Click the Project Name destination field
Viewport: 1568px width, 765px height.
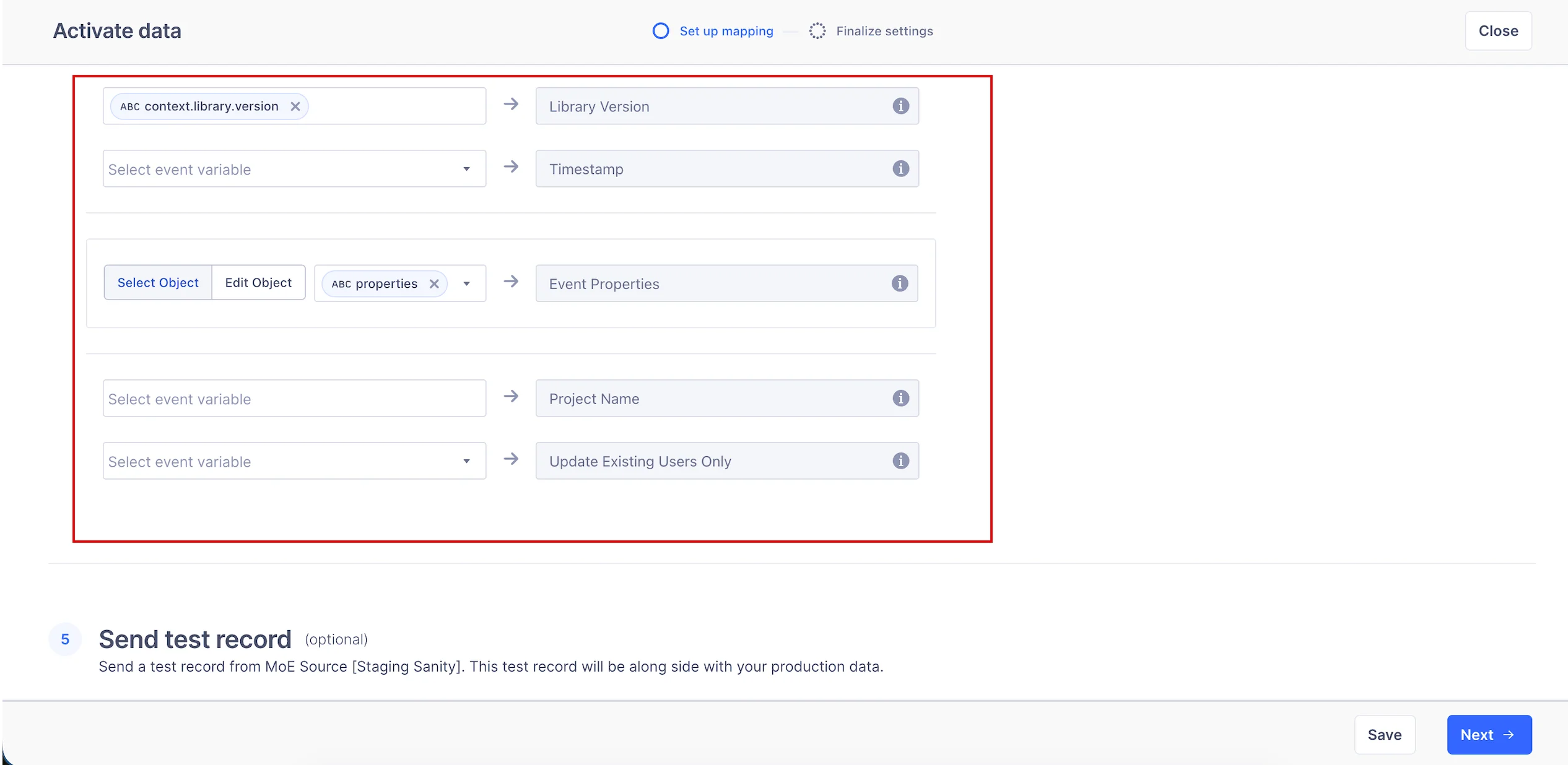tap(727, 398)
